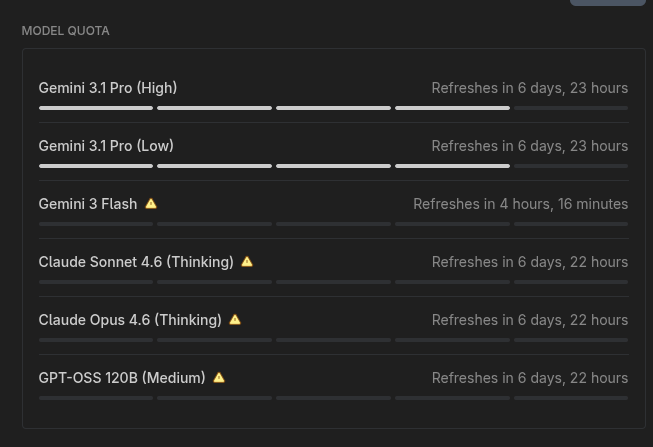Select the Gemini 3.1 Pro (Low) model name
The height and width of the screenshot is (447, 653).
(106, 146)
